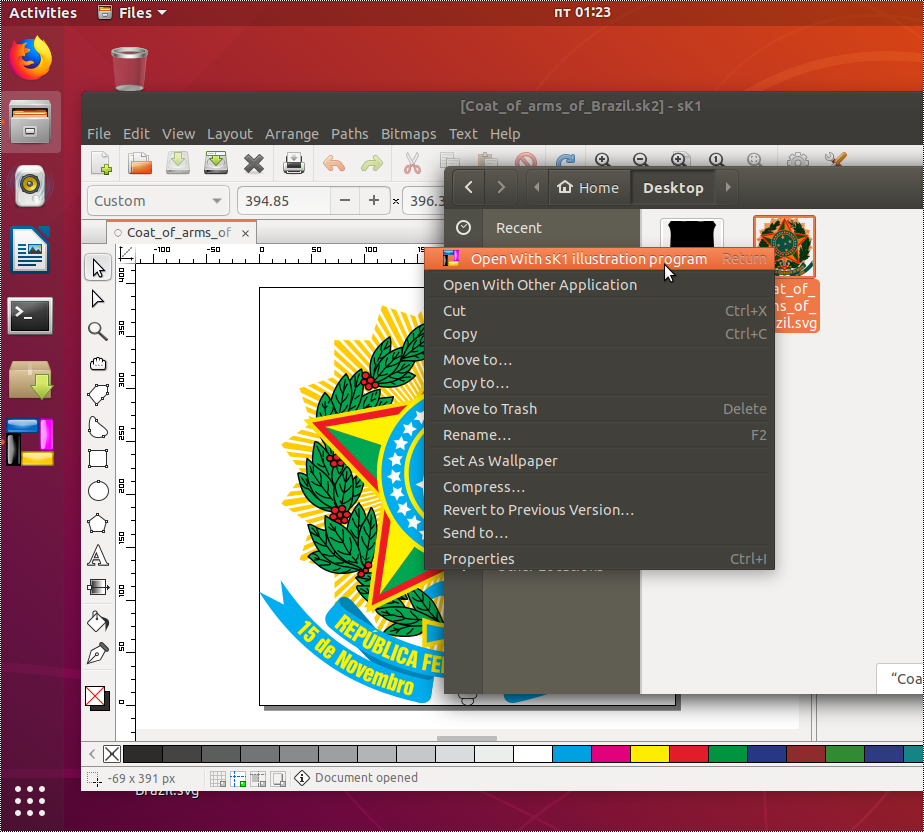Open the Arrange menu in sK1
The image size is (924, 832).
292,134
